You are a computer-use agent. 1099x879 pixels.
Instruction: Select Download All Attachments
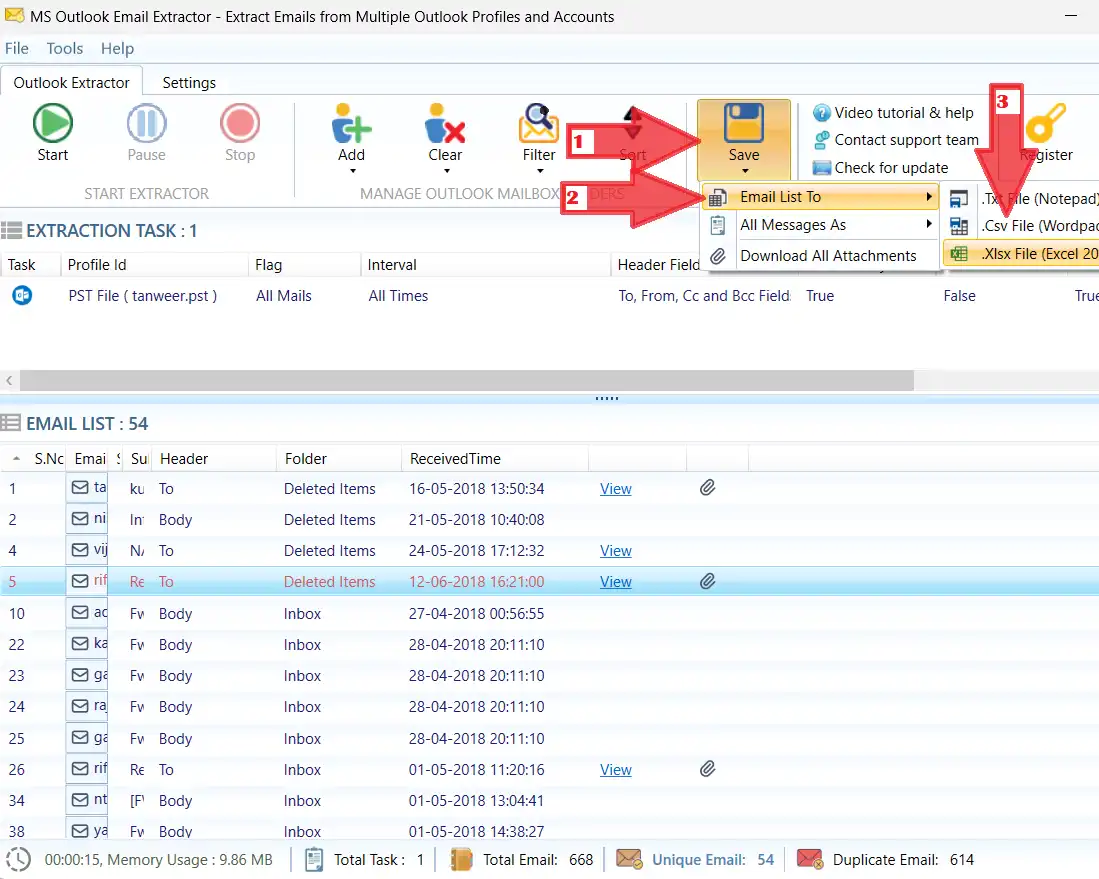820,256
